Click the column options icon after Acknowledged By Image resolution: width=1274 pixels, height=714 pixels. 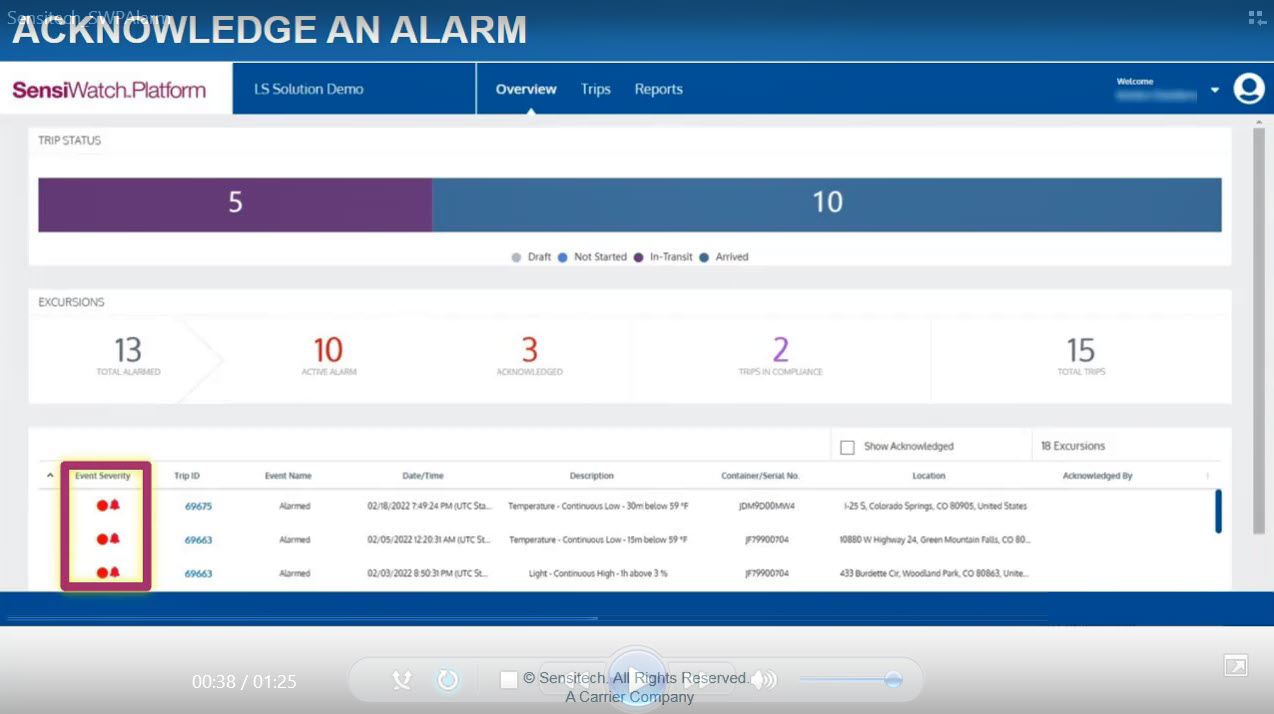click(1207, 476)
